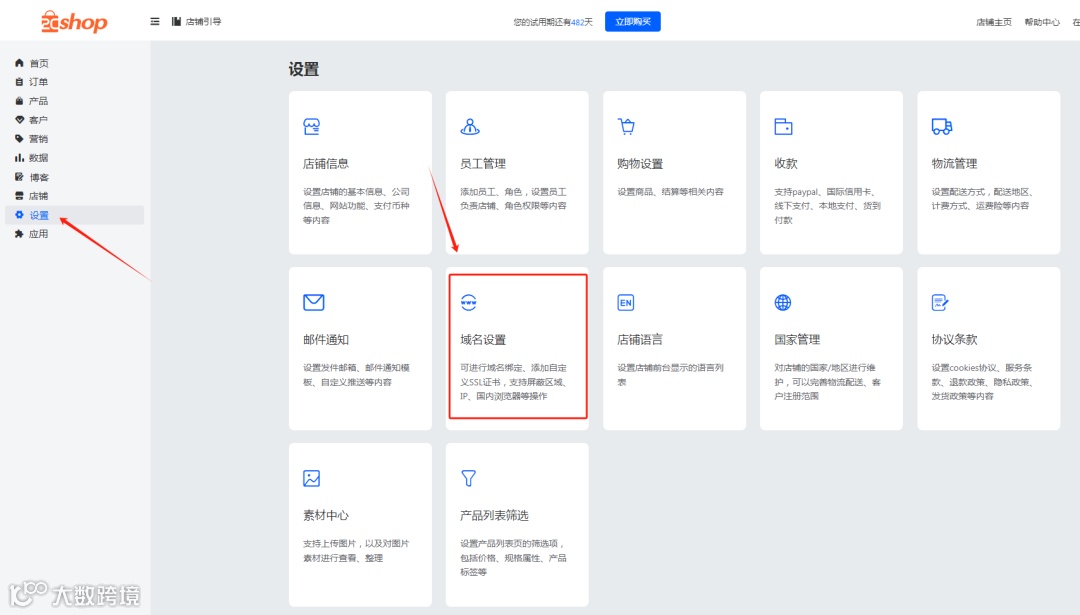Image resolution: width=1080 pixels, height=615 pixels.
Task: Collapse the sidebar with the hamburger icon
Action: point(154,21)
